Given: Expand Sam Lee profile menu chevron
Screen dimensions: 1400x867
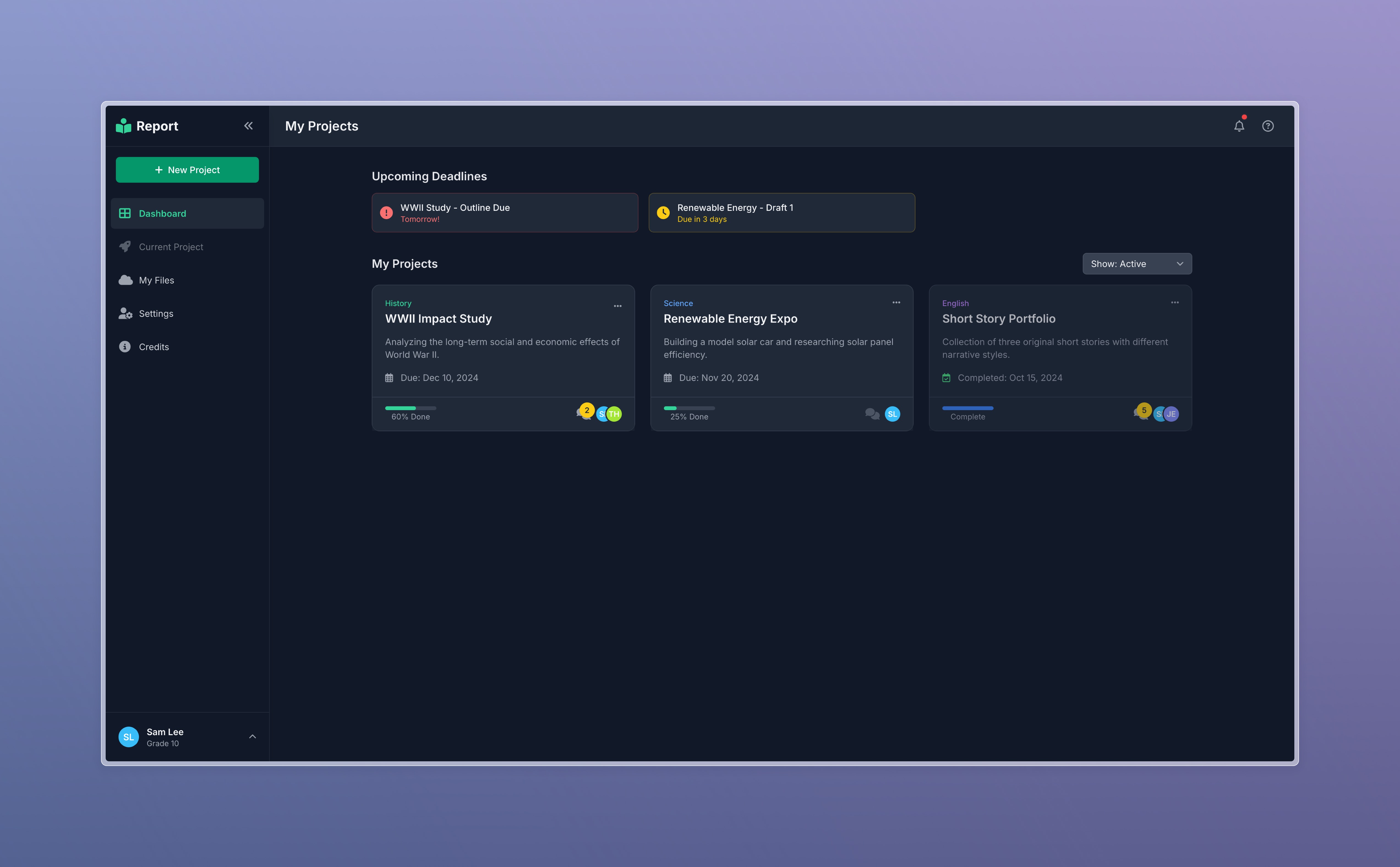Looking at the screenshot, I should [252, 737].
